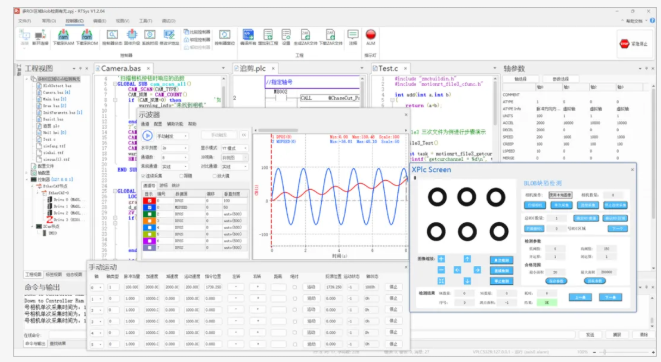The width and height of the screenshot is (661, 362).
Task: Pan XPlc image down with the down arrow
Action: tap(467, 281)
